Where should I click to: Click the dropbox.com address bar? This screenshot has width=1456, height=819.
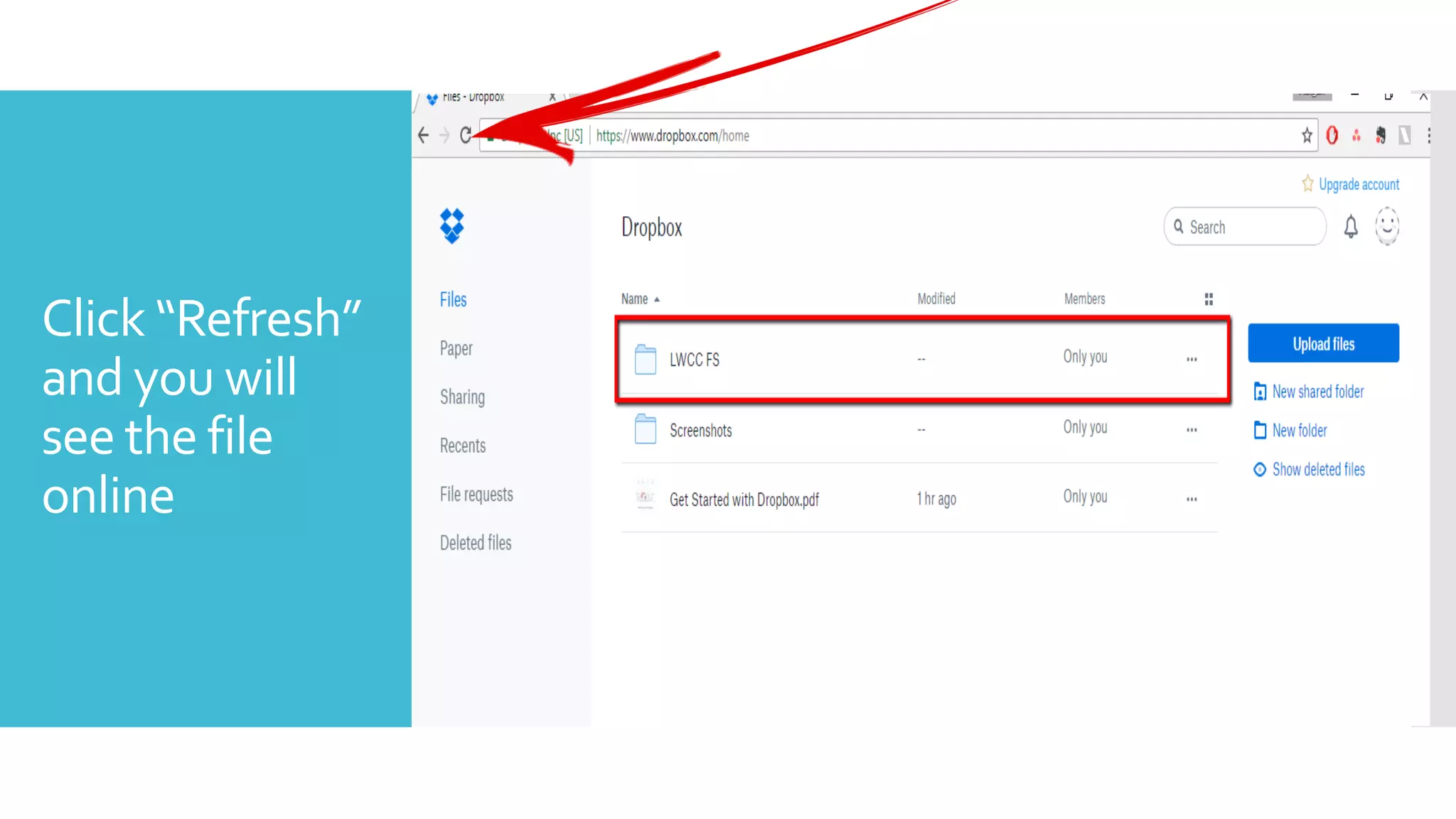pos(897,135)
